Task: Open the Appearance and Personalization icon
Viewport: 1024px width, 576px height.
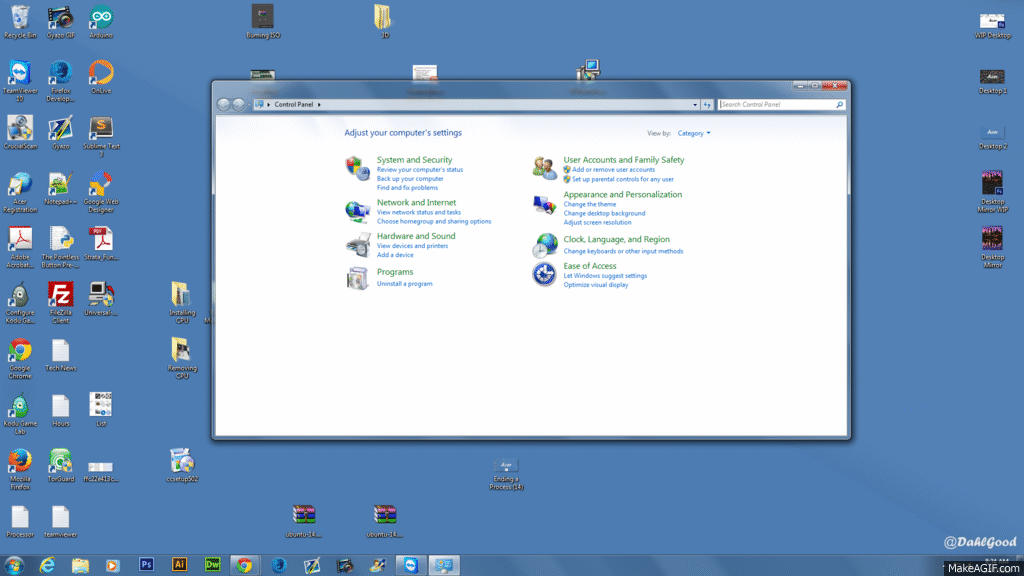Action: click(x=545, y=206)
